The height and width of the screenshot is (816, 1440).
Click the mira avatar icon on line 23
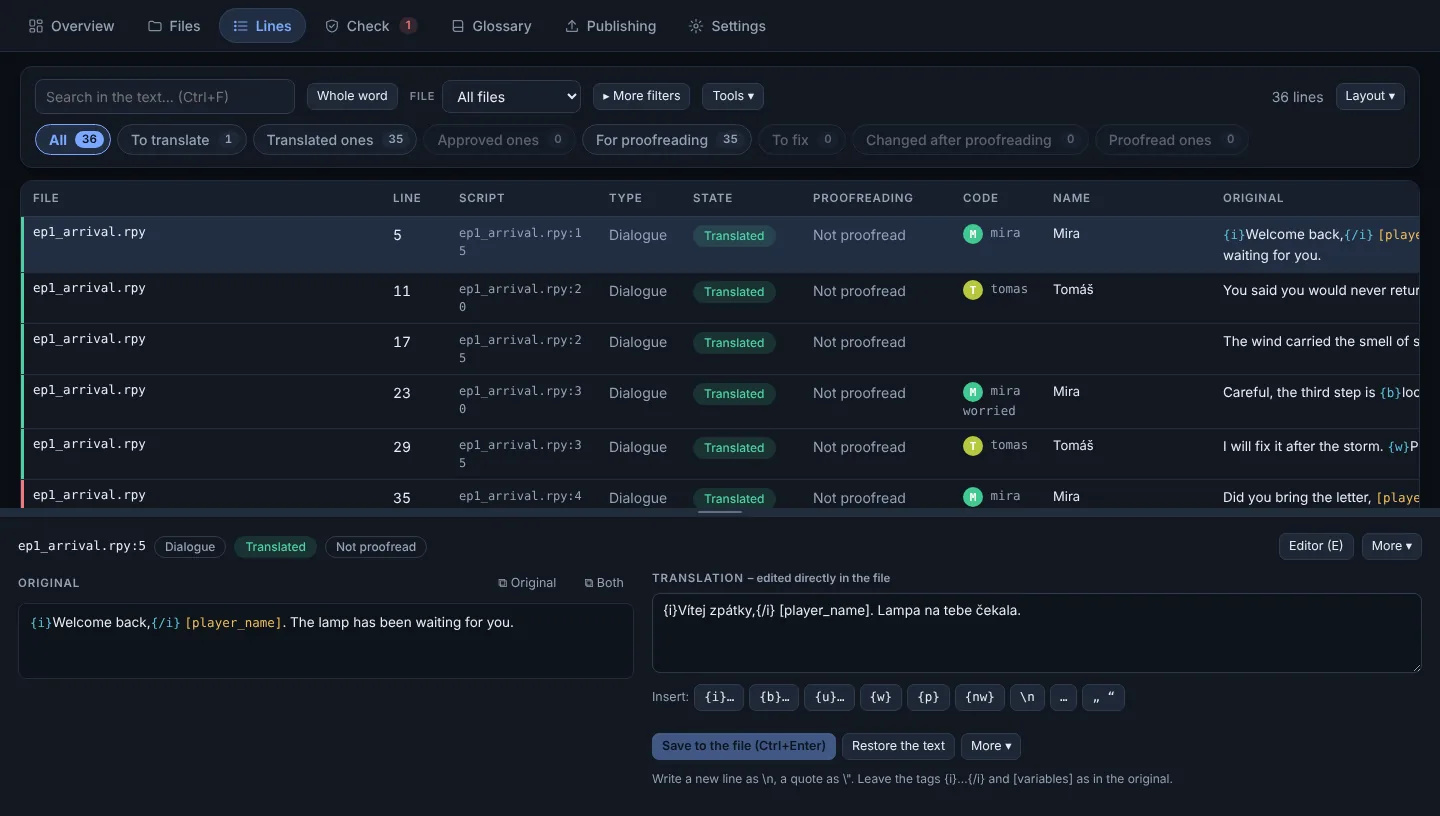pyautogui.click(x=972, y=392)
